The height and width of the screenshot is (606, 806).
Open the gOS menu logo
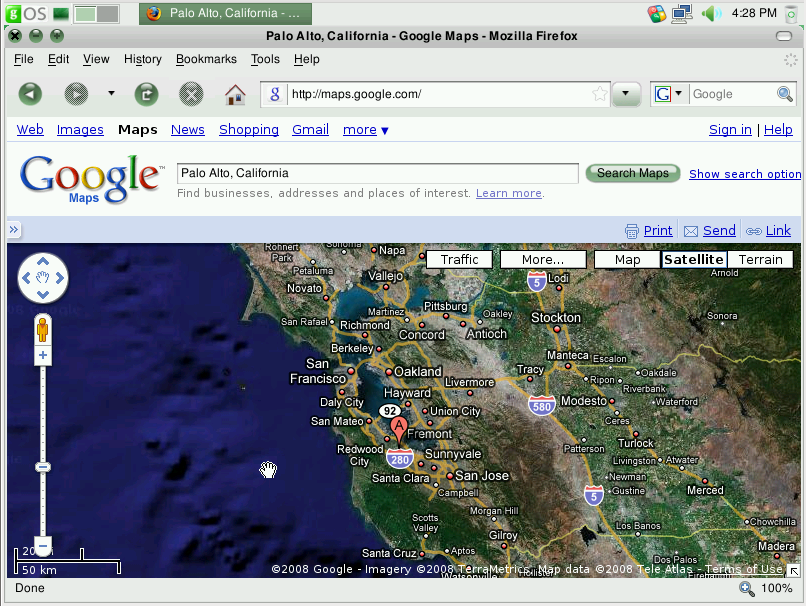27,13
